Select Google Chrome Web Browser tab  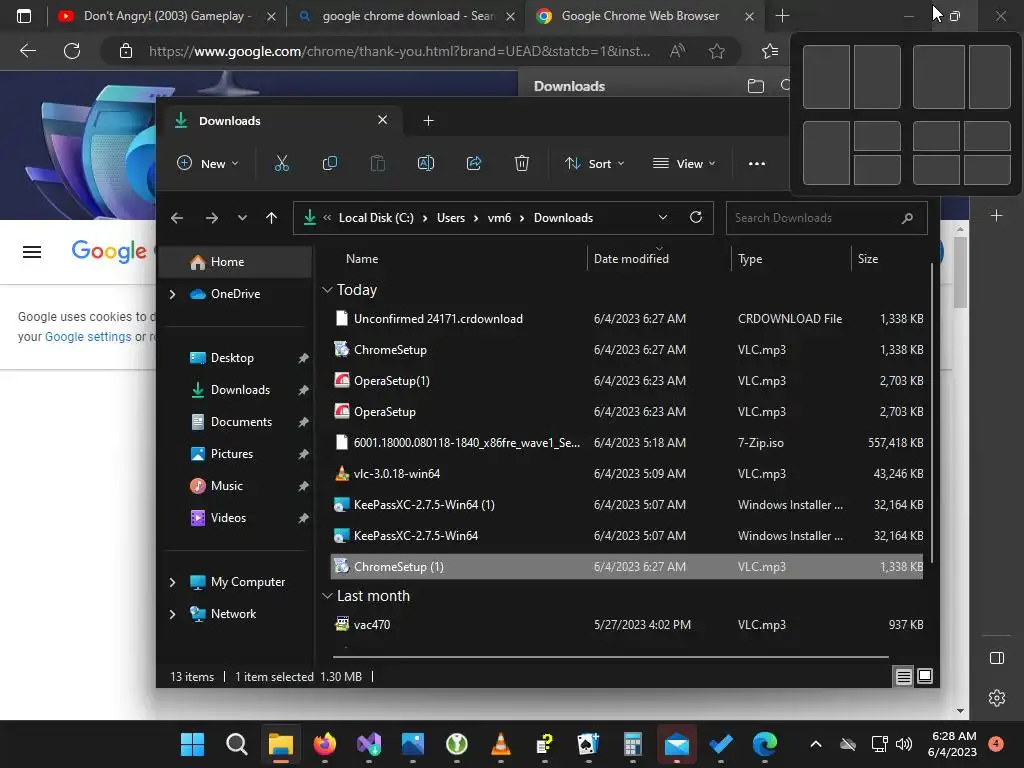click(643, 16)
